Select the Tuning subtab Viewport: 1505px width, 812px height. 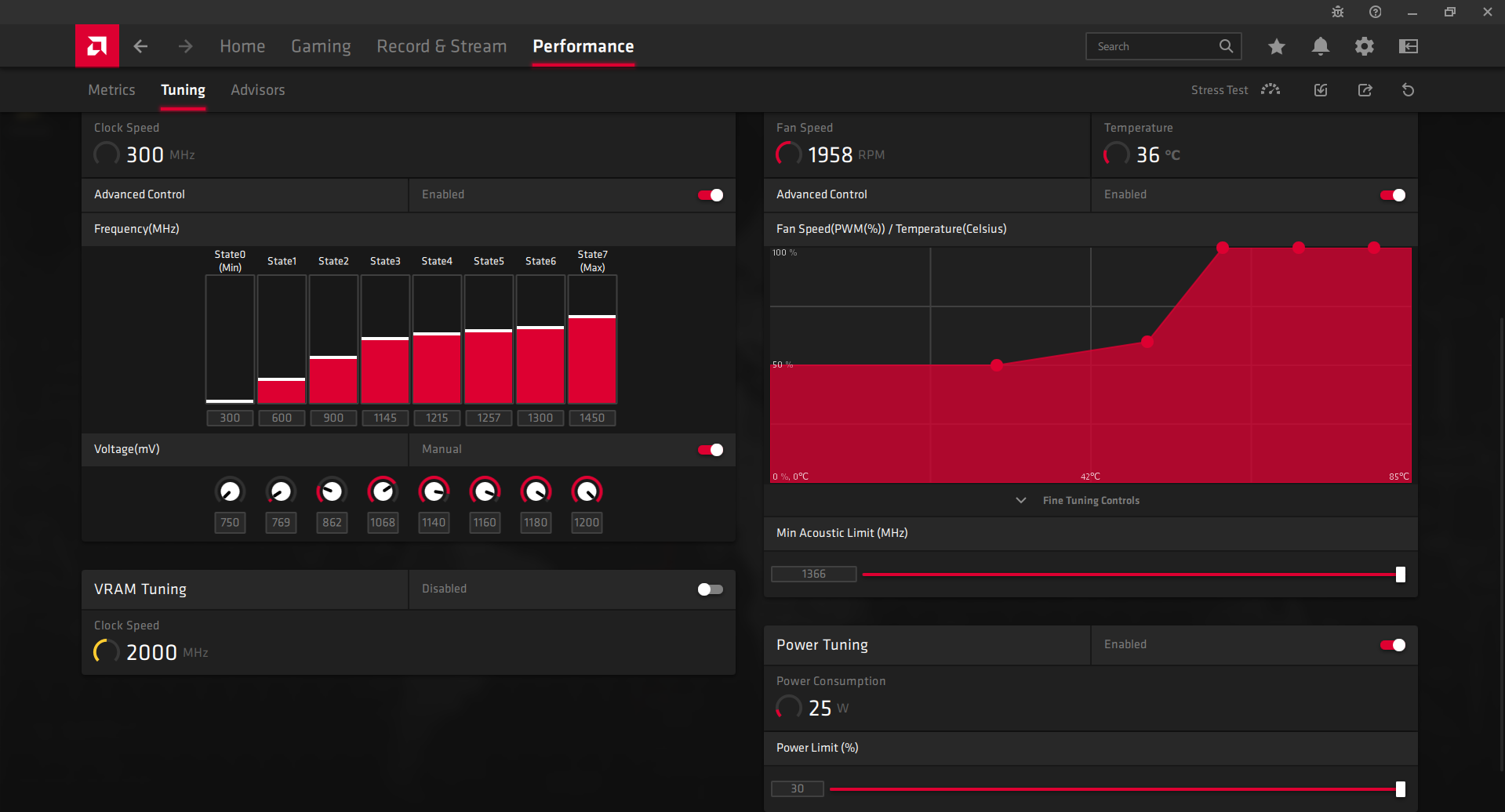(x=183, y=90)
